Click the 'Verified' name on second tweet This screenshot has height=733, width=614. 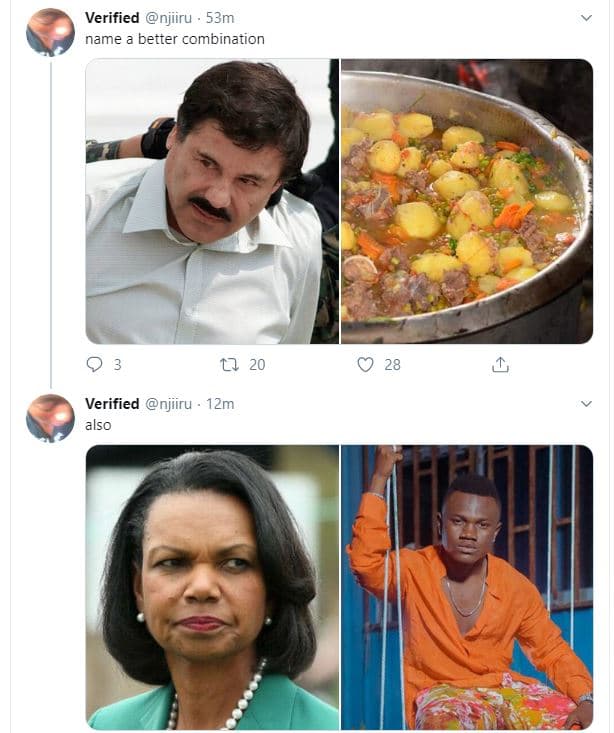(x=112, y=404)
